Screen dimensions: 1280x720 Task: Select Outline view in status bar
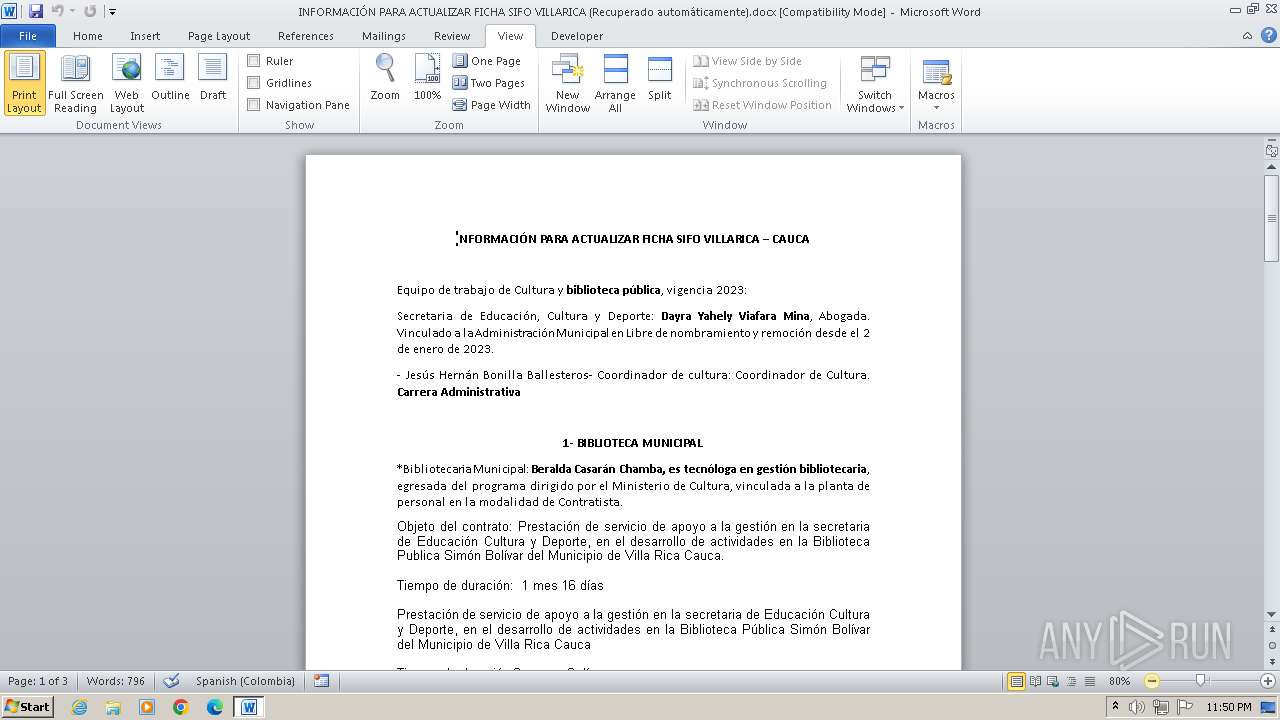pyautogui.click(x=1070, y=681)
